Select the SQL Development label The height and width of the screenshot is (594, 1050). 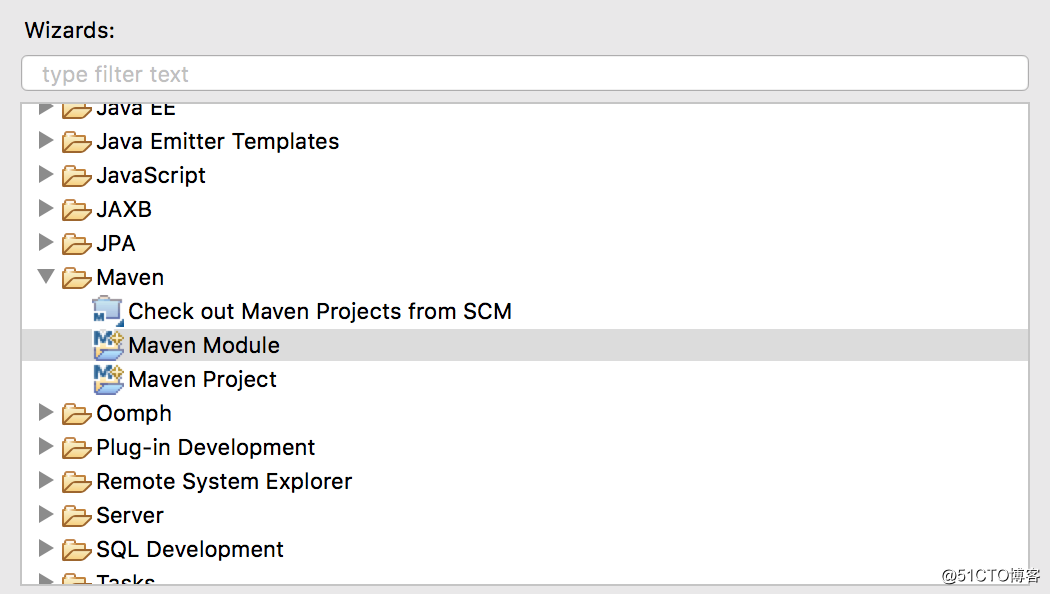pos(190,549)
